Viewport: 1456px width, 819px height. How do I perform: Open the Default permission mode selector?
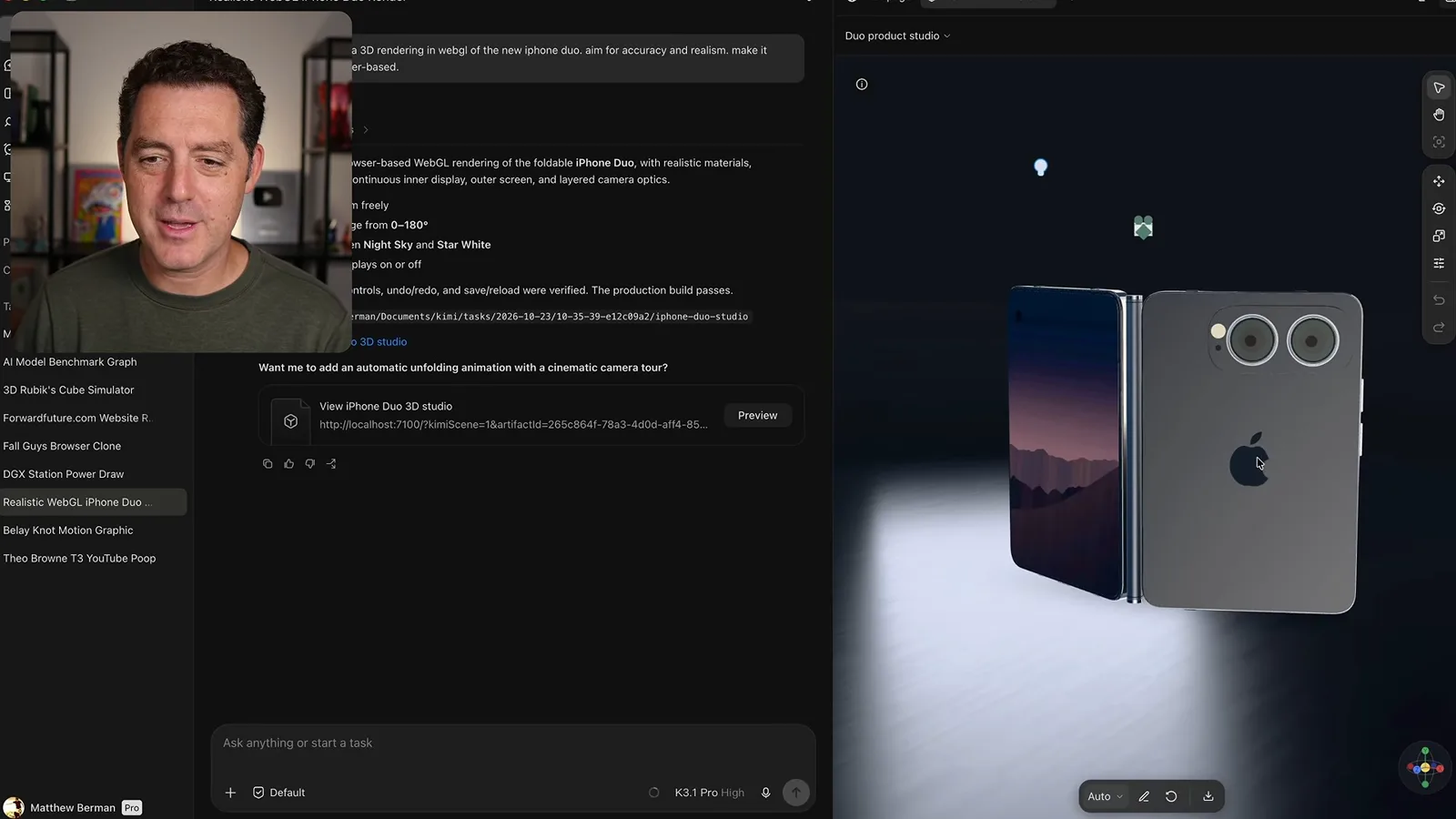pos(278,793)
